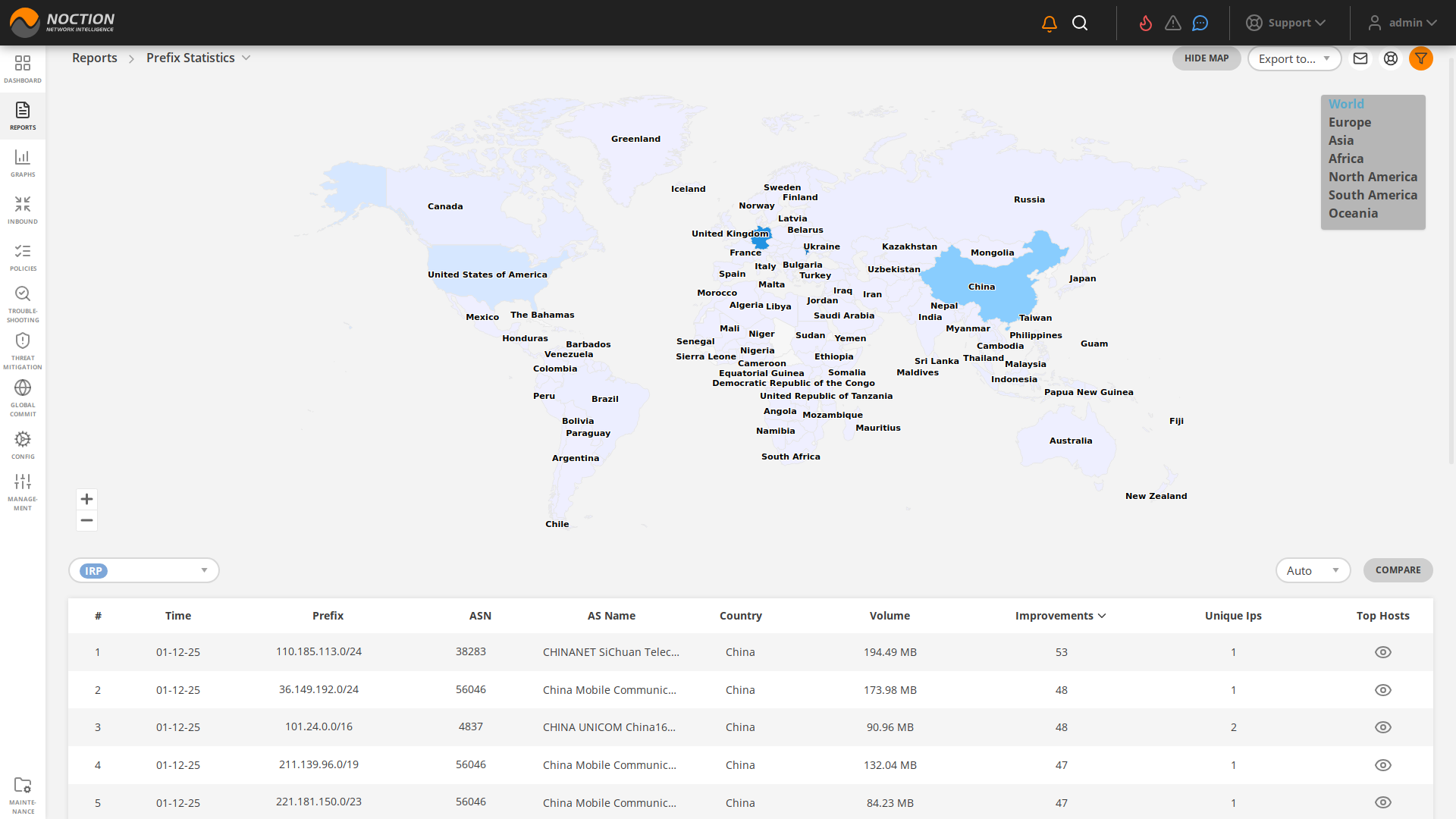
Task: Open the Auto dropdown near Compare
Action: pyautogui.click(x=1313, y=570)
